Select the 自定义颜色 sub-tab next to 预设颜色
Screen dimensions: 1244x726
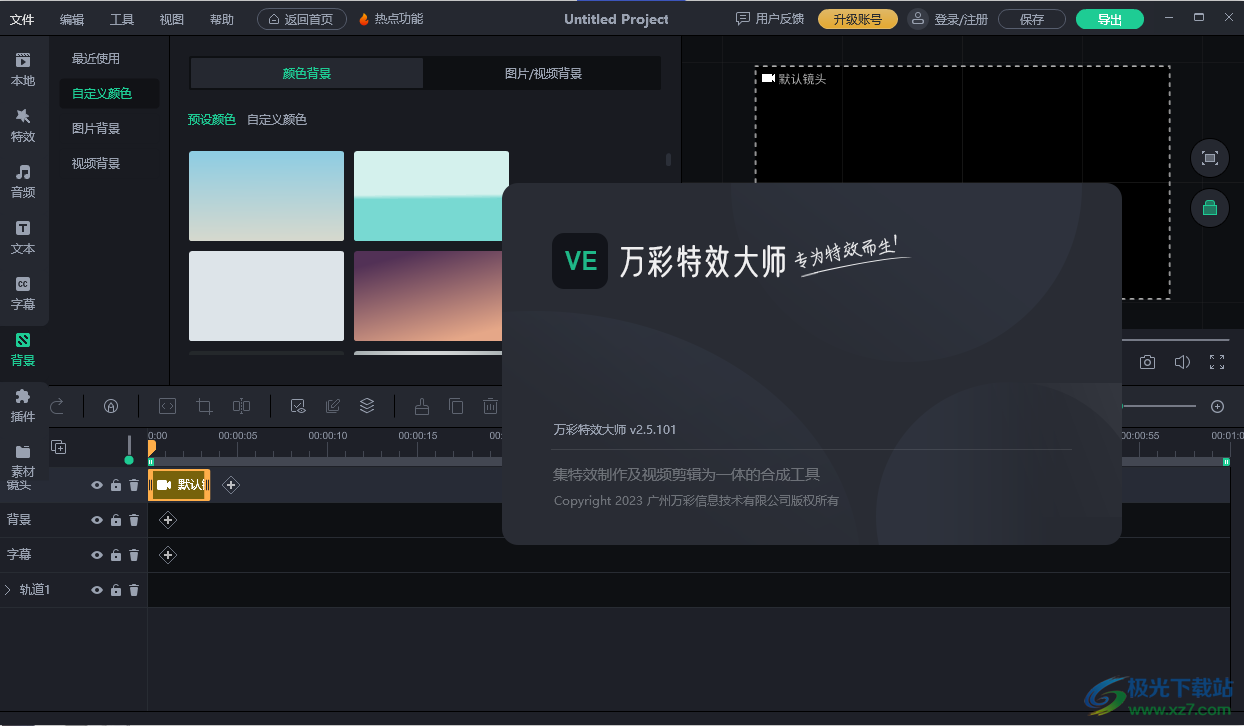(x=277, y=119)
